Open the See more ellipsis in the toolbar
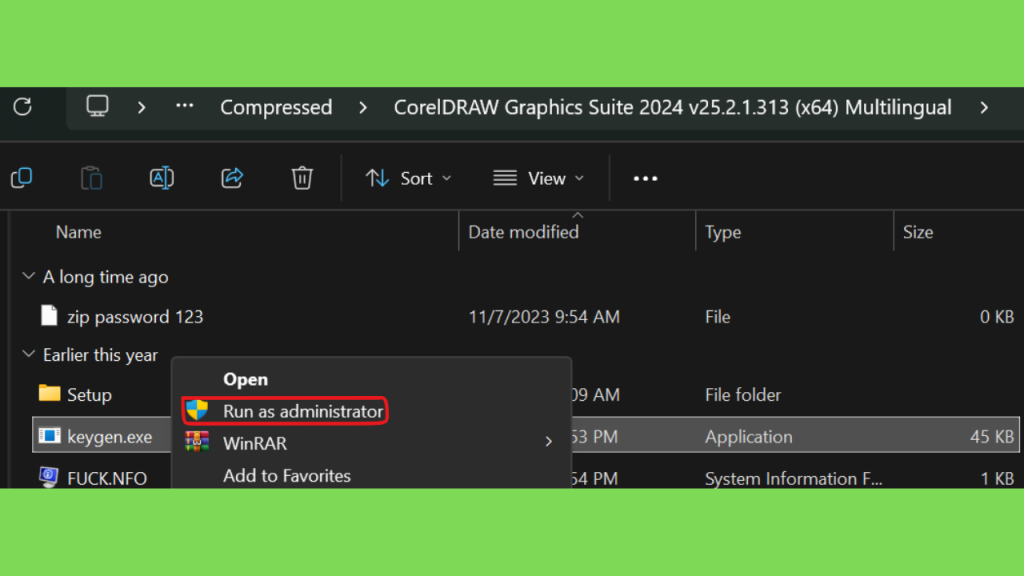1024x576 pixels. [646, 178]
